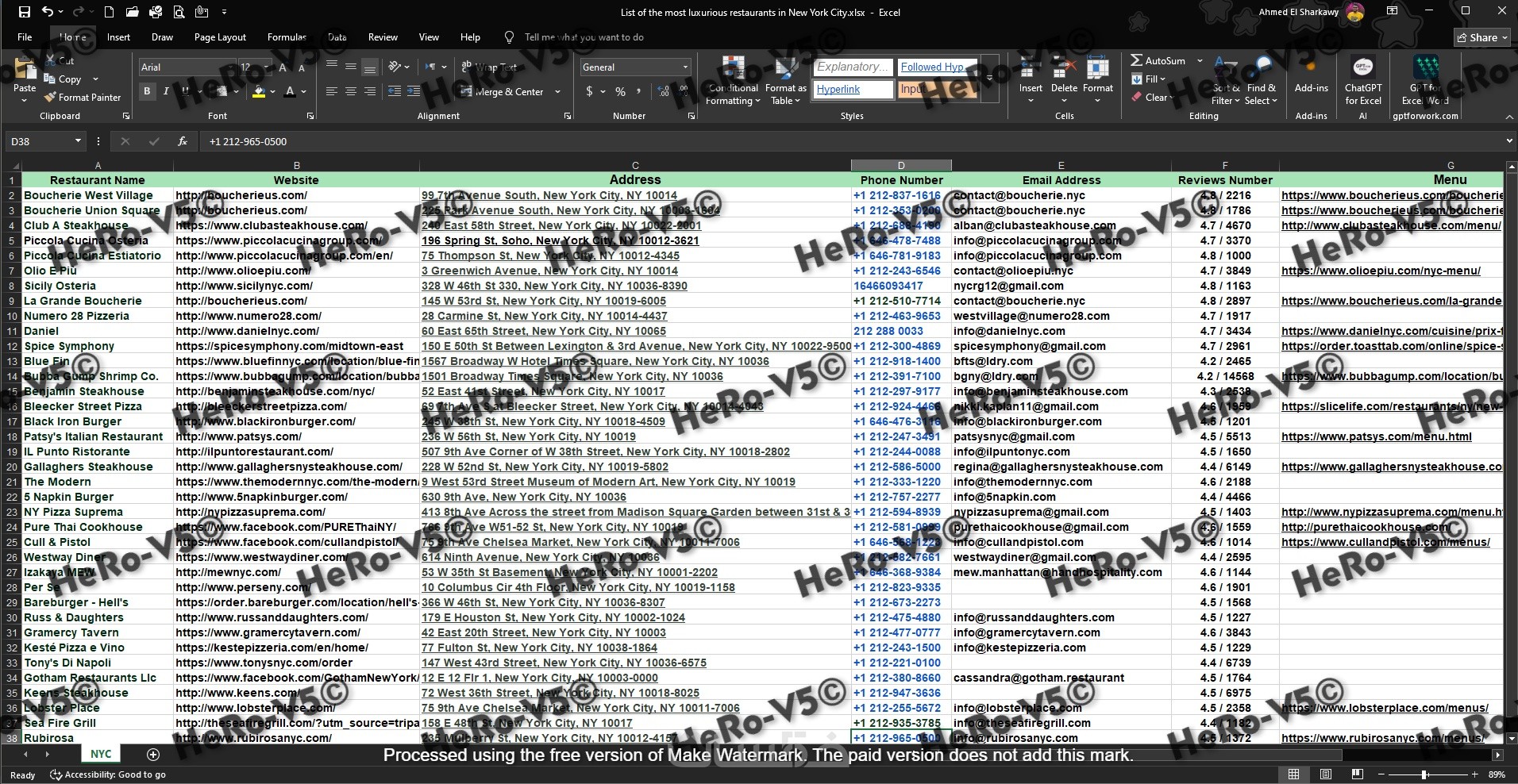The height and width of the screenshot is (784, 1518).
Task: Apply comma style number format
Action: [640, 92]
